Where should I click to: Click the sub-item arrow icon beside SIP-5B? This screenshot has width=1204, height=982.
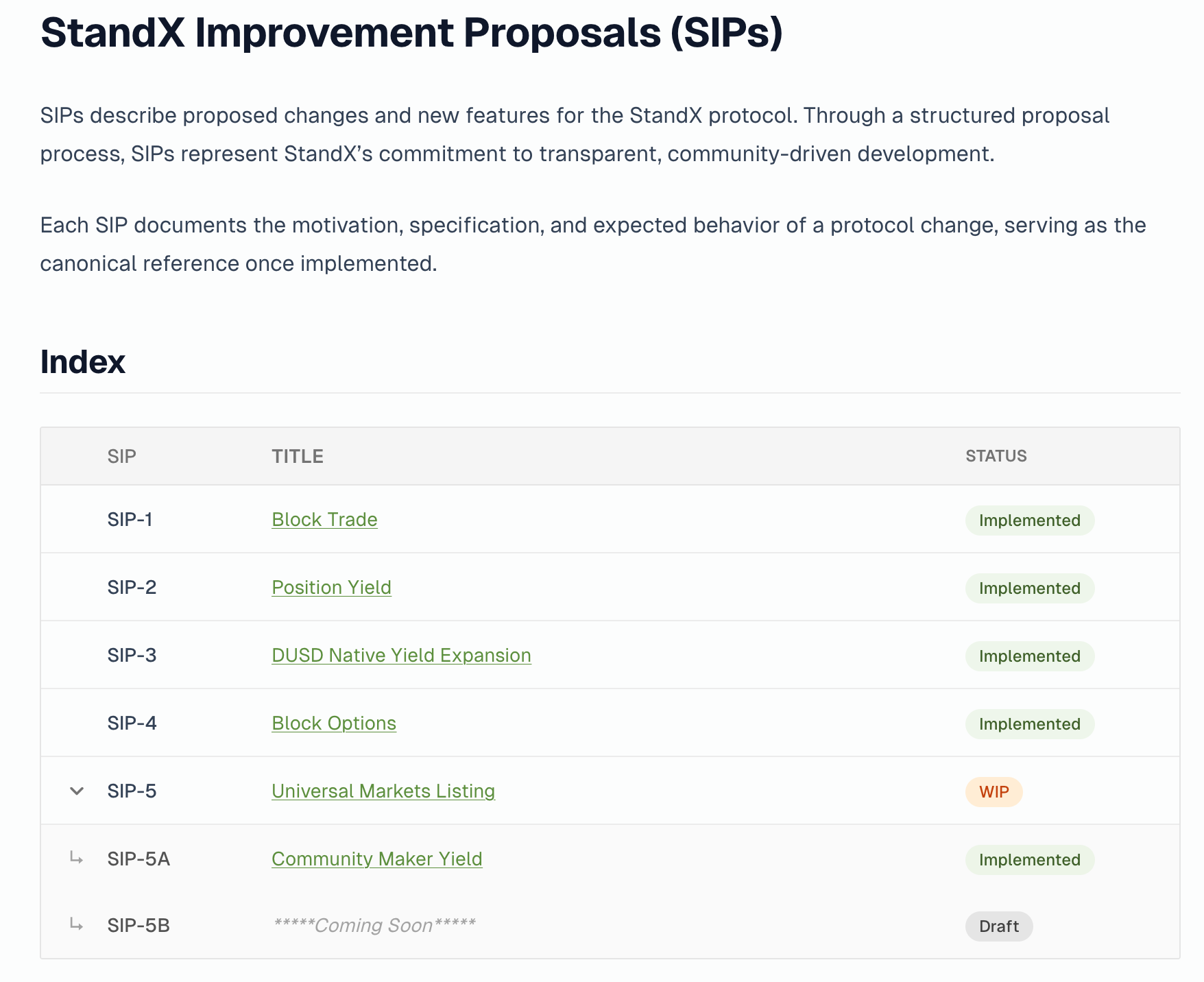coord(77,924)
